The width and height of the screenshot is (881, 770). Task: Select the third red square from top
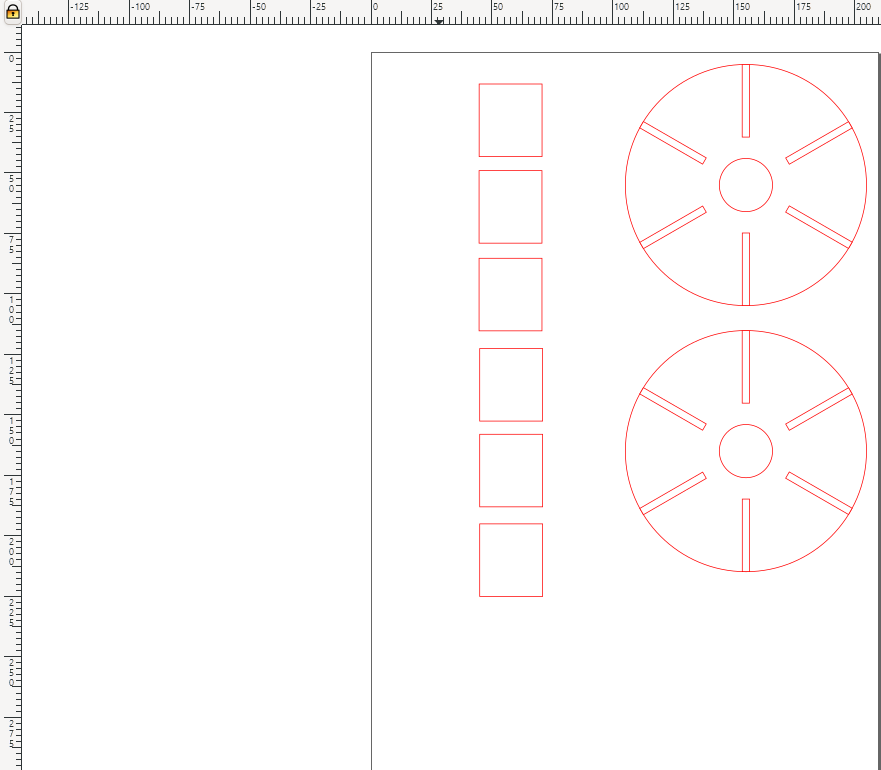[510, 295]
